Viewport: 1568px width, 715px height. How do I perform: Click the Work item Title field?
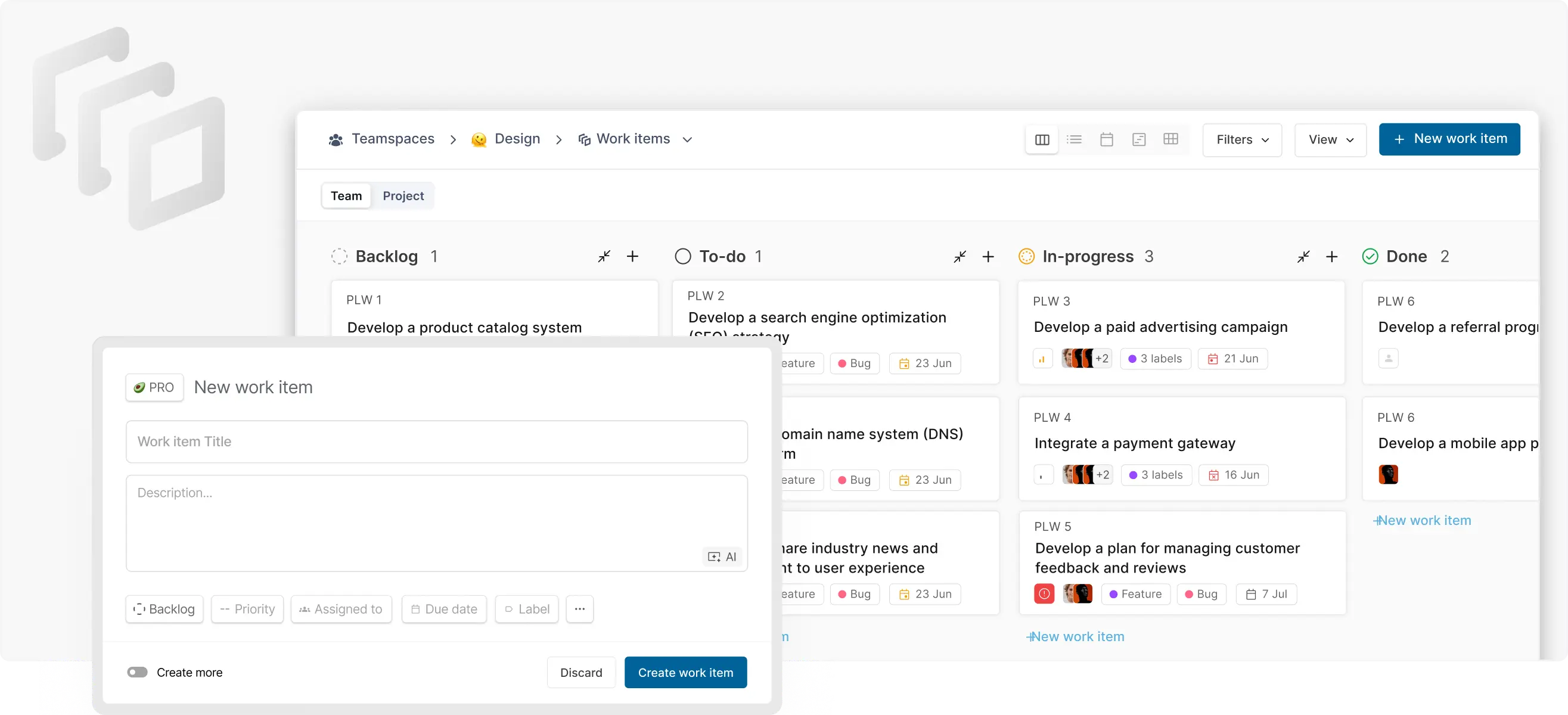click(436, 441)
